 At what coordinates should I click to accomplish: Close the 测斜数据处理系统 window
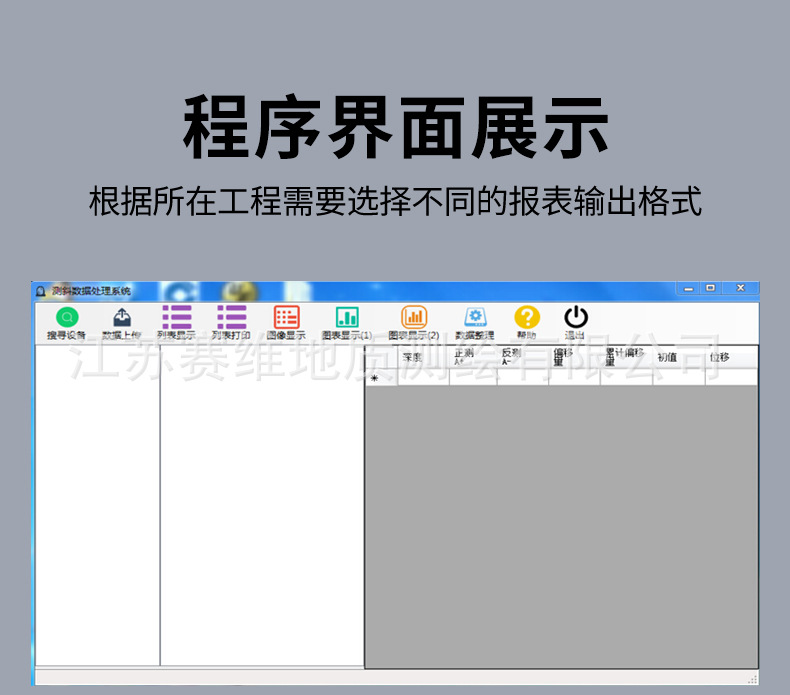[x=741, y=288]
